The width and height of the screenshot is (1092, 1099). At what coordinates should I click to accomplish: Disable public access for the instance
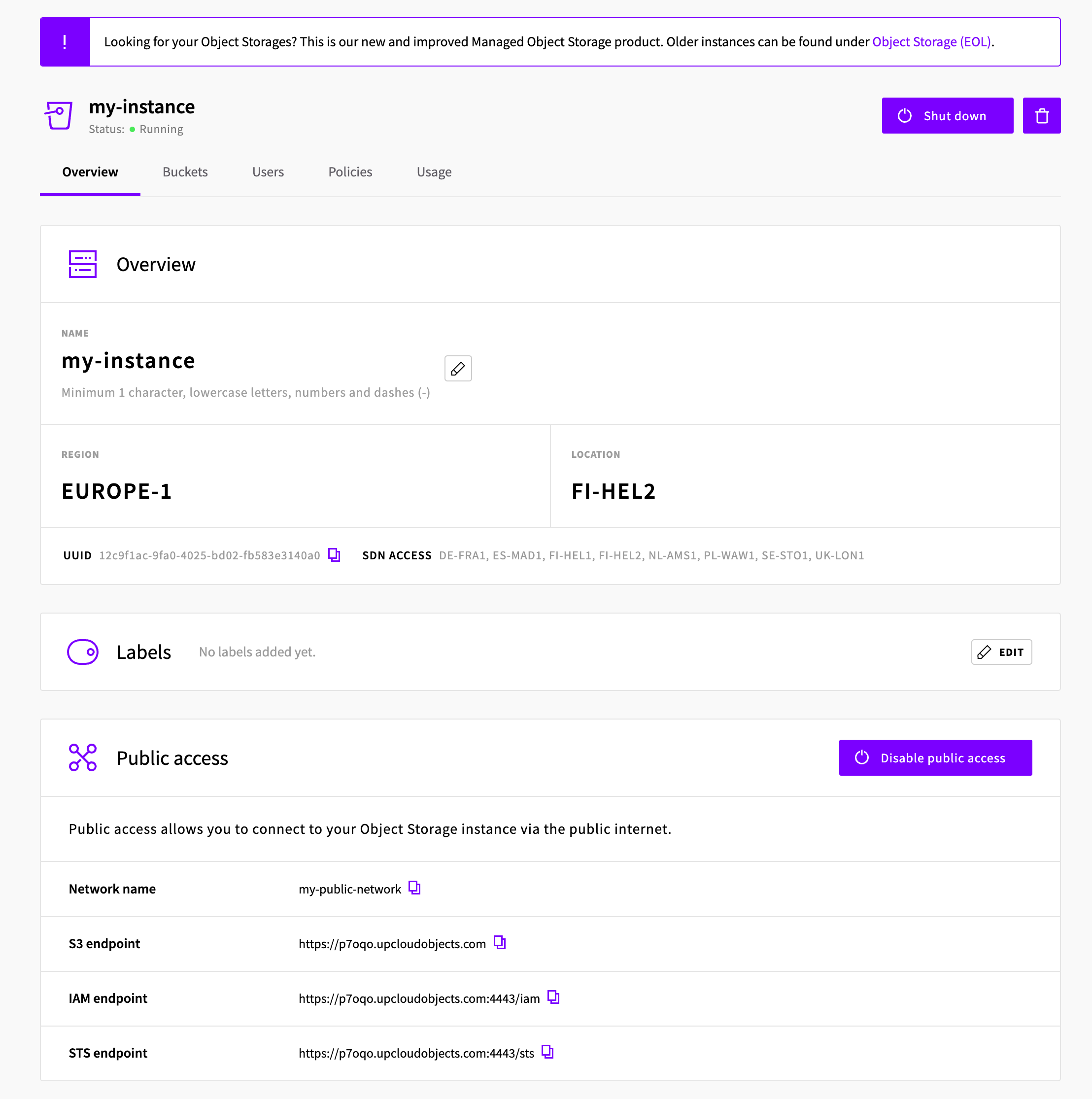[x=935, y=757]
